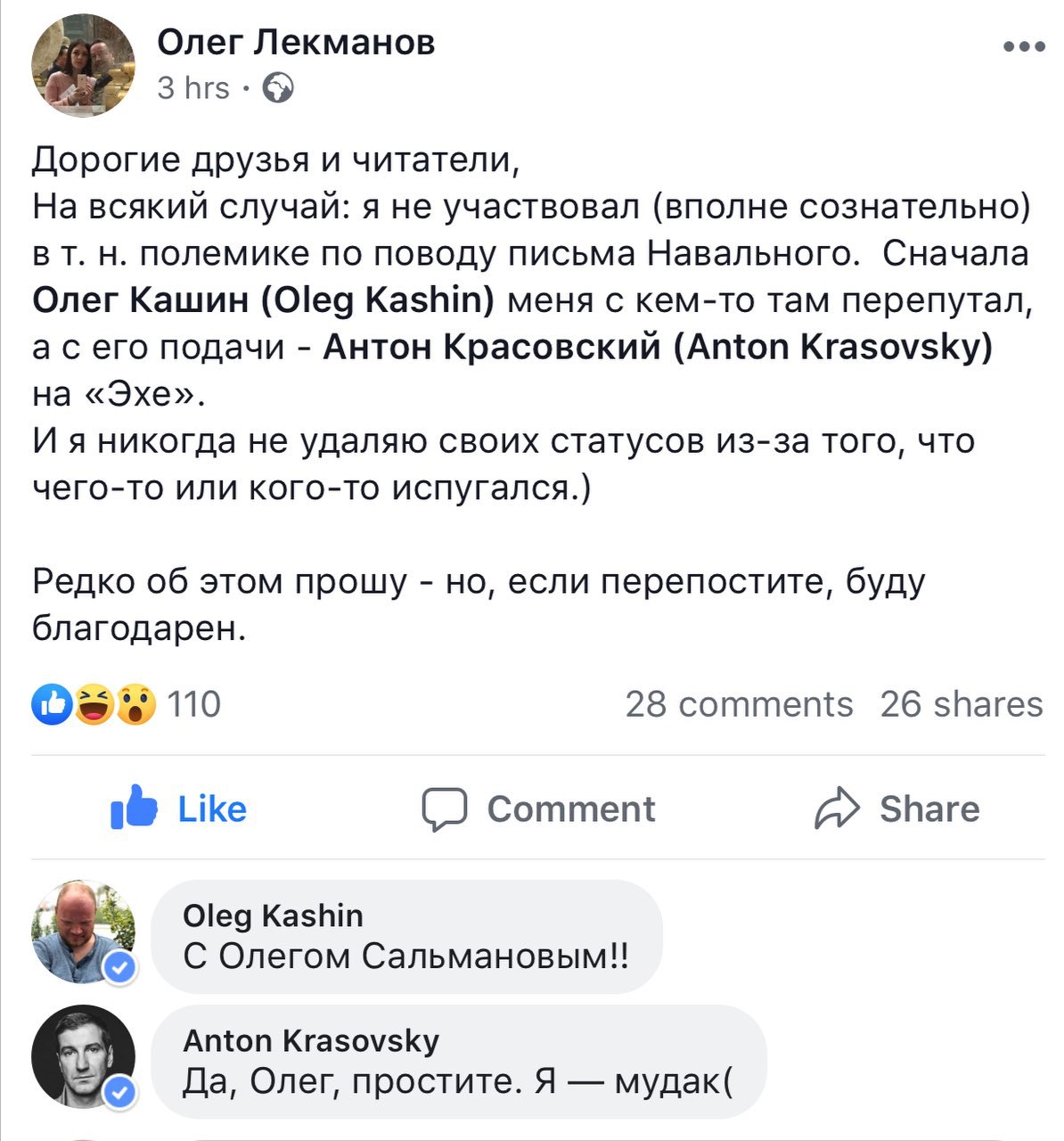1064x1141 pixels.
Task: View the 28 comments
Action: pos(739,704)
